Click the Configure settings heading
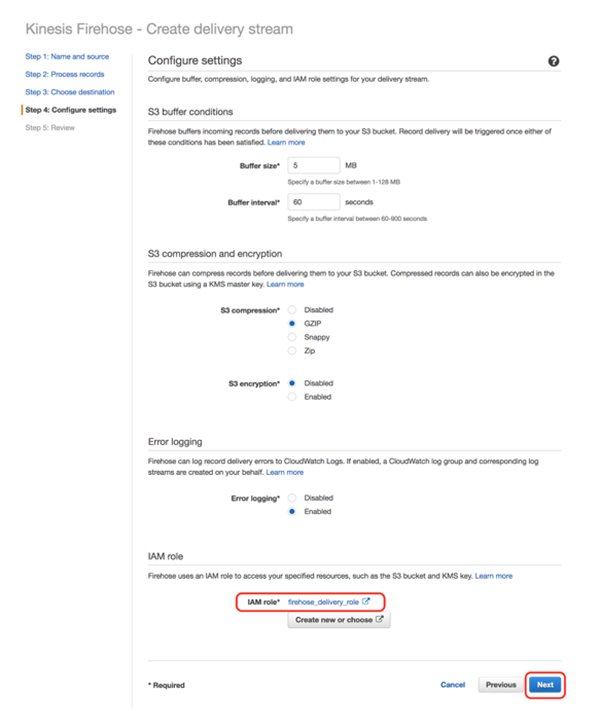Screen dimensions: 600x711 click(195, 60)
